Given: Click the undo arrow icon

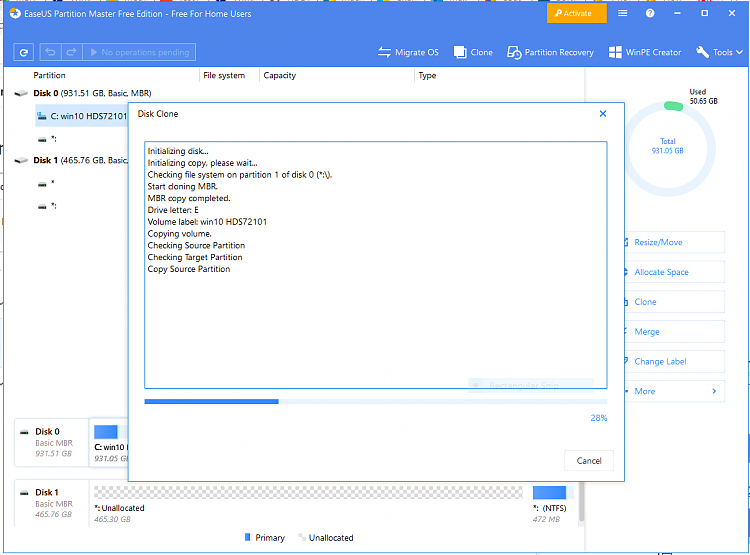Looking at the screenshot, I should (x=50, y=52).
